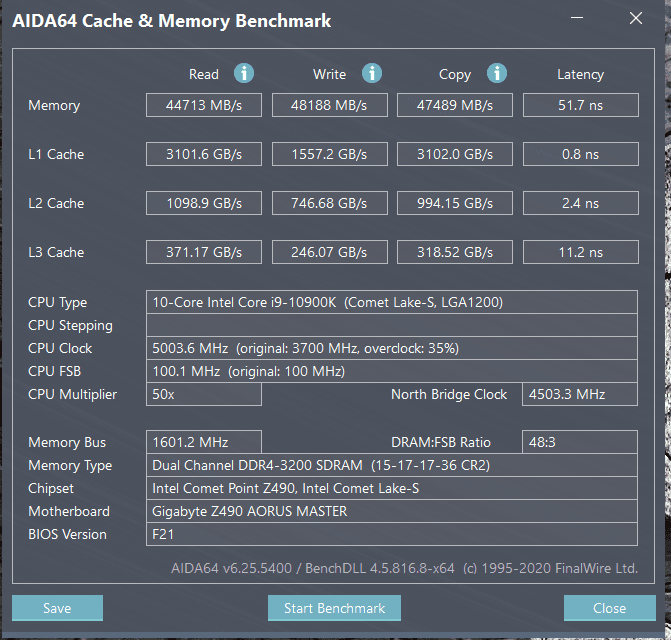The width and height of the screenshot is (671, 640).
Task: Click Motherboard Gigabyte Z490 AORUS MASTER
Action: (x=392, y=511)
